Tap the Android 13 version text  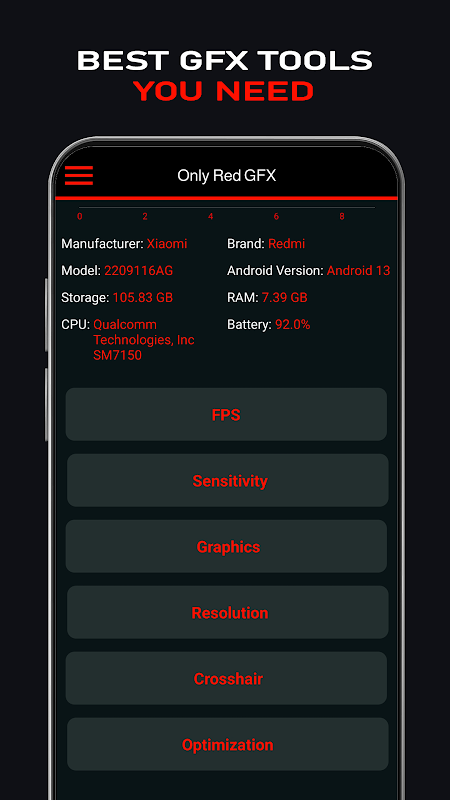(x=358, y=270)
